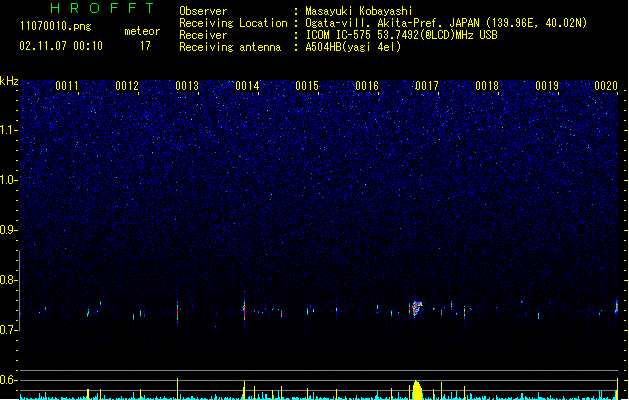Click the 0013 time marker
The image size is (629, 400).
coord(187,86)
